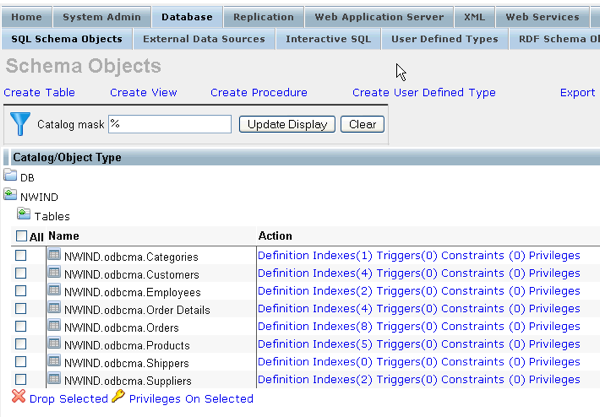The height and width of the screenshot is (417, 600).
Task: Click the red X Drop Selected icon
Action: click(x=18, y=398)
